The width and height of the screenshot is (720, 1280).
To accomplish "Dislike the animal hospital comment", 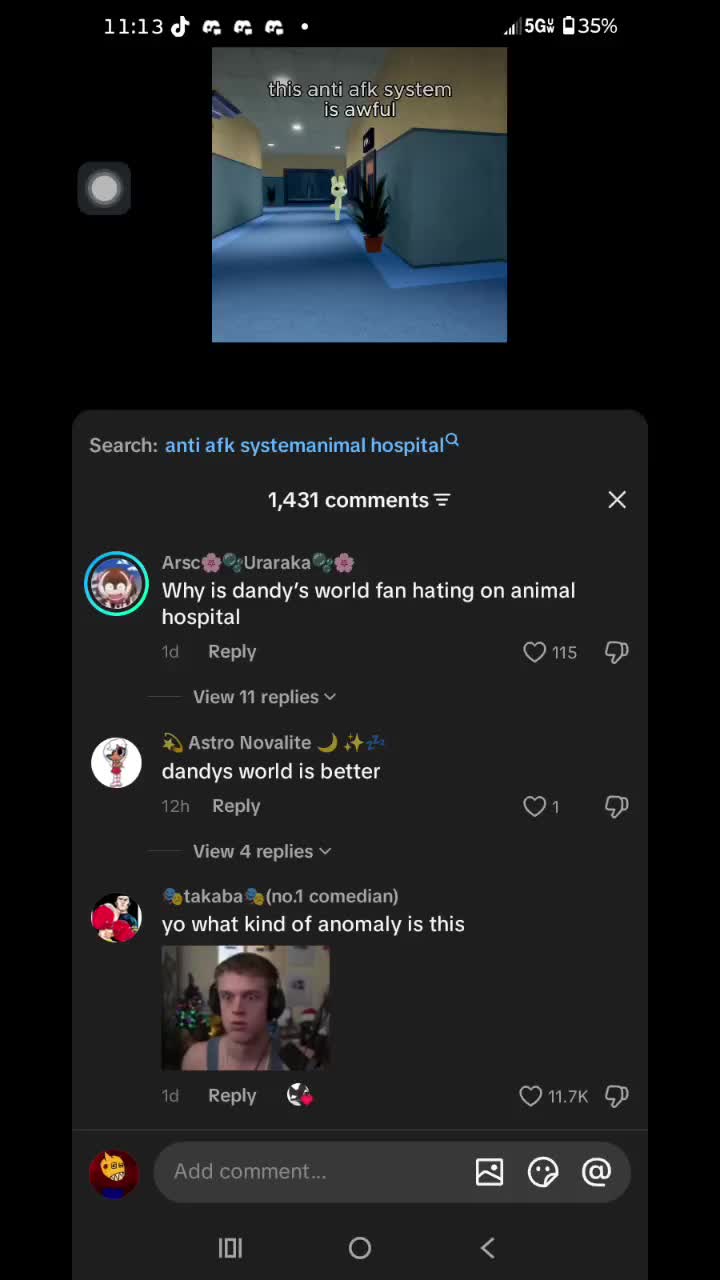I will pyautogui.click(x=616, y=652).
